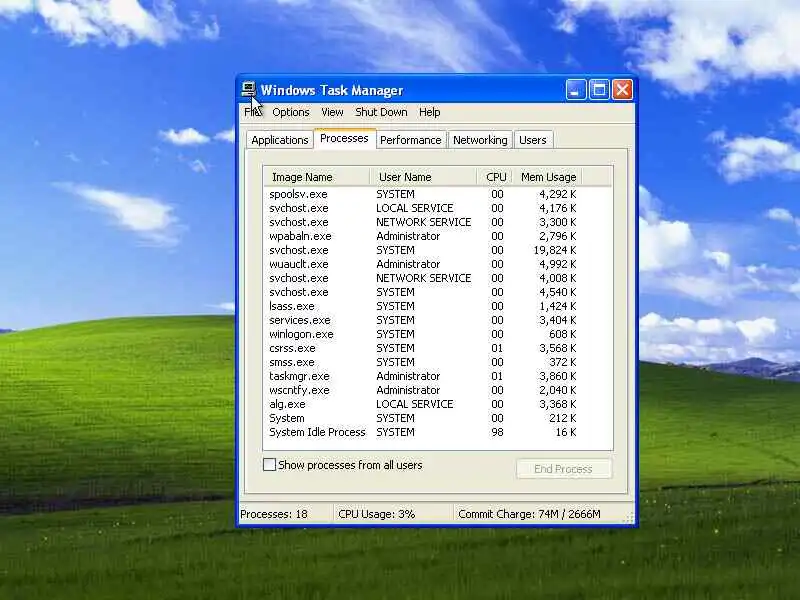Open the Options menu

291,112
